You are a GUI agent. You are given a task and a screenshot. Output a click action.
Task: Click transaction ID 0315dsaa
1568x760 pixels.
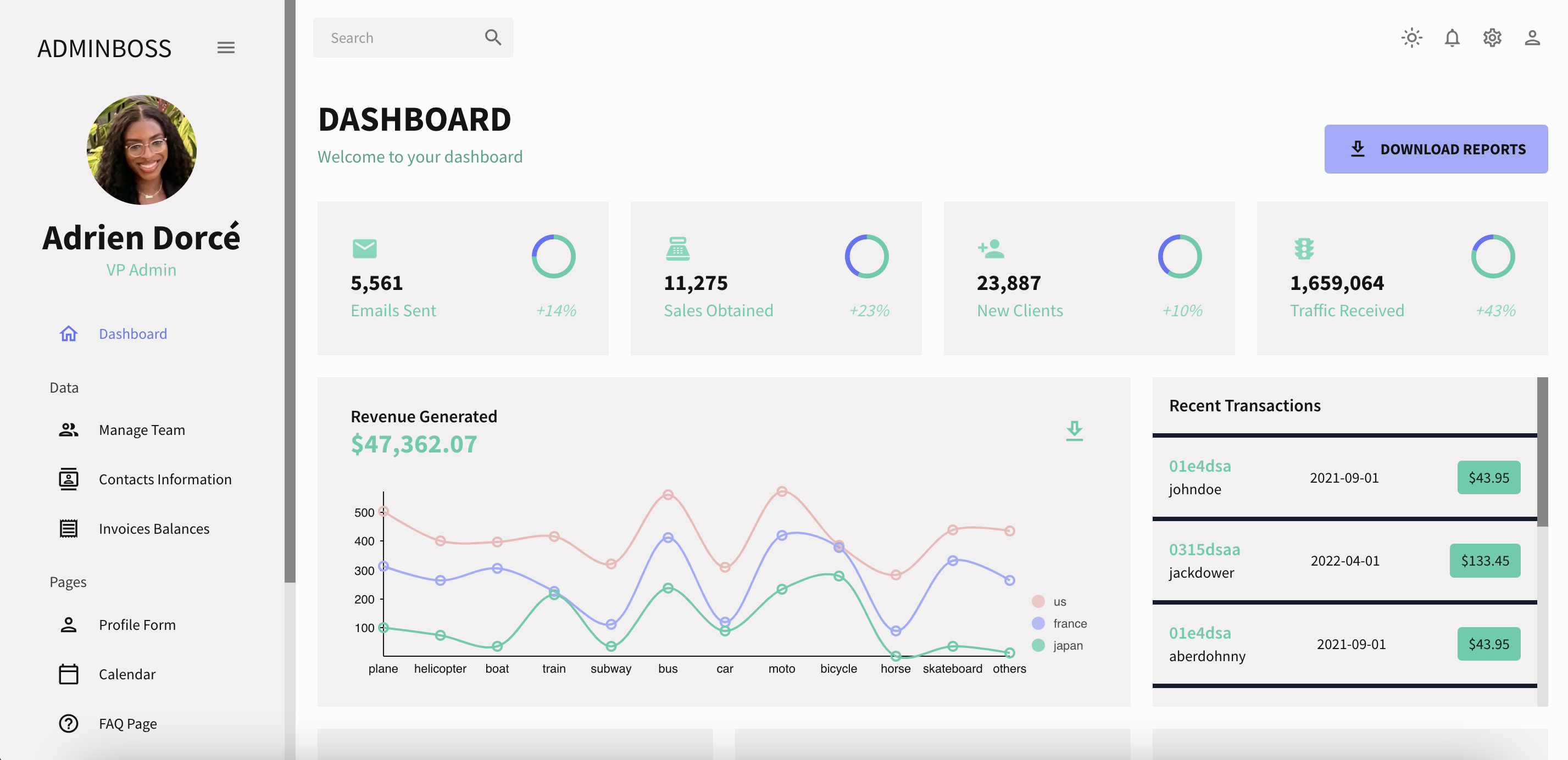[x=1204, y=550]
